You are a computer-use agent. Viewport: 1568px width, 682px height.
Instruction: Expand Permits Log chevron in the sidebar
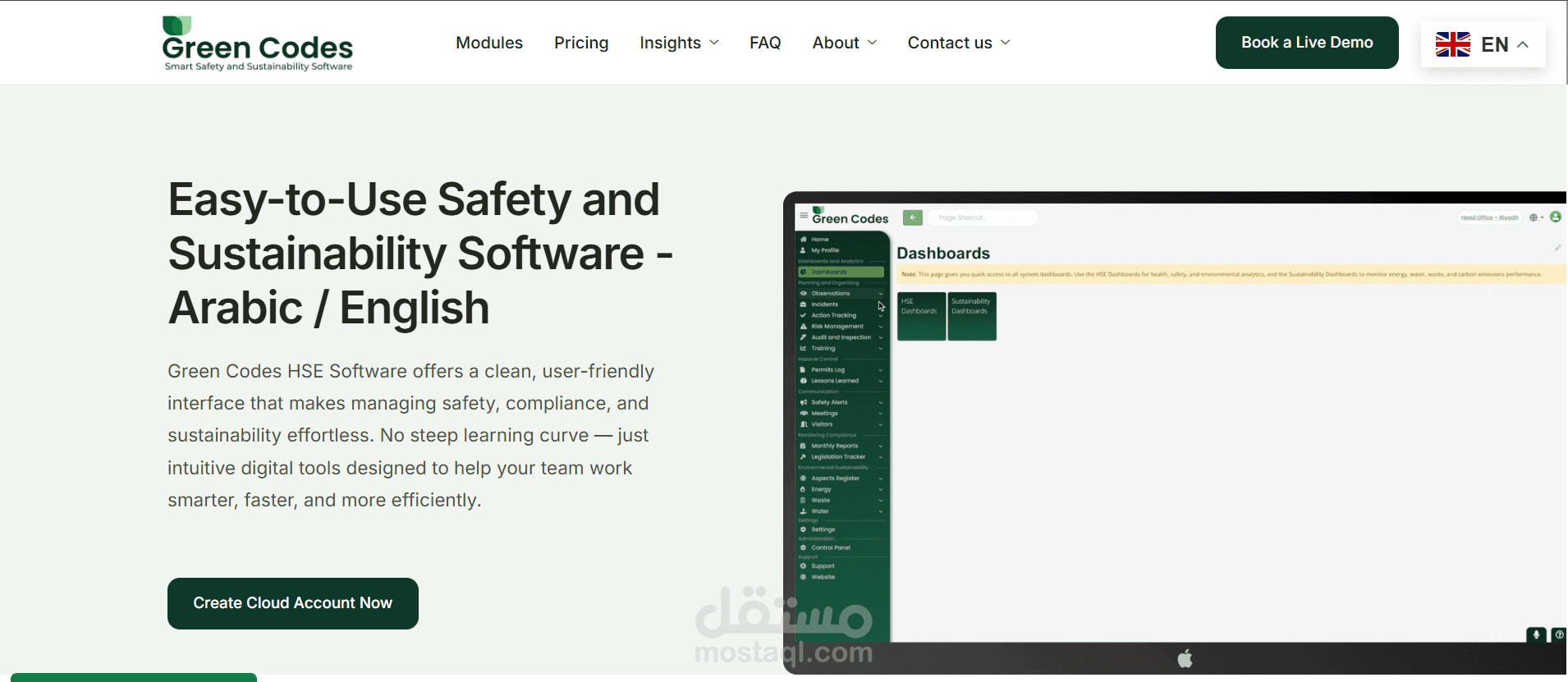click(x=881, y=370)
